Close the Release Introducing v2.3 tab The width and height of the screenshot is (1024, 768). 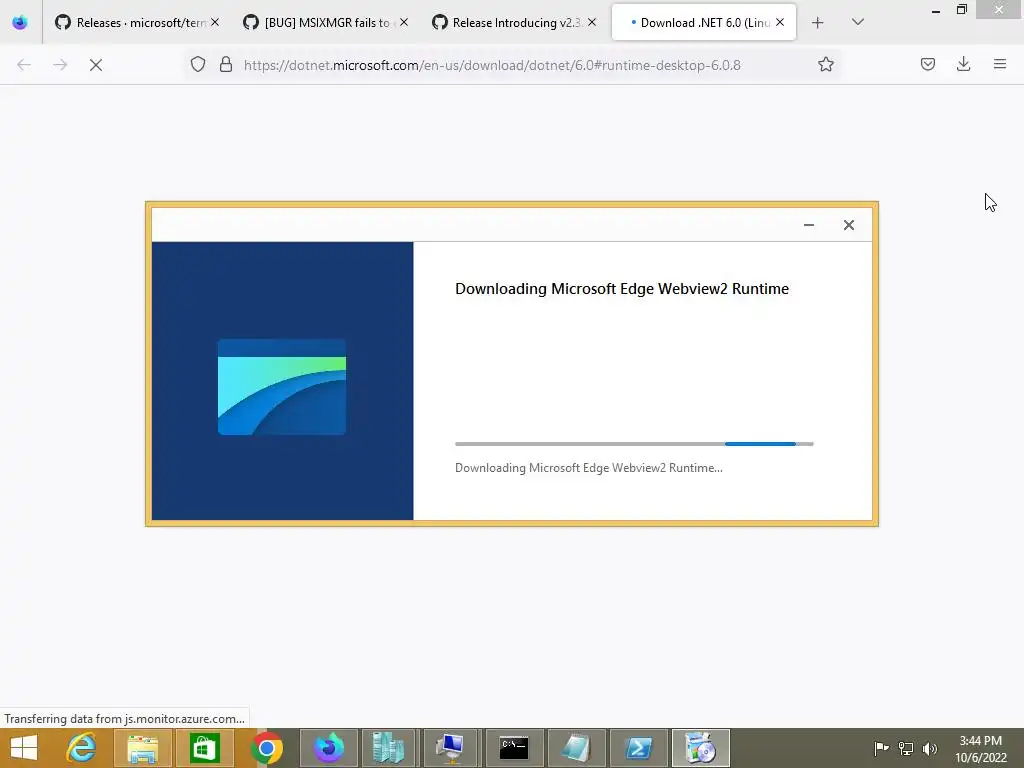tap(592, 23)
